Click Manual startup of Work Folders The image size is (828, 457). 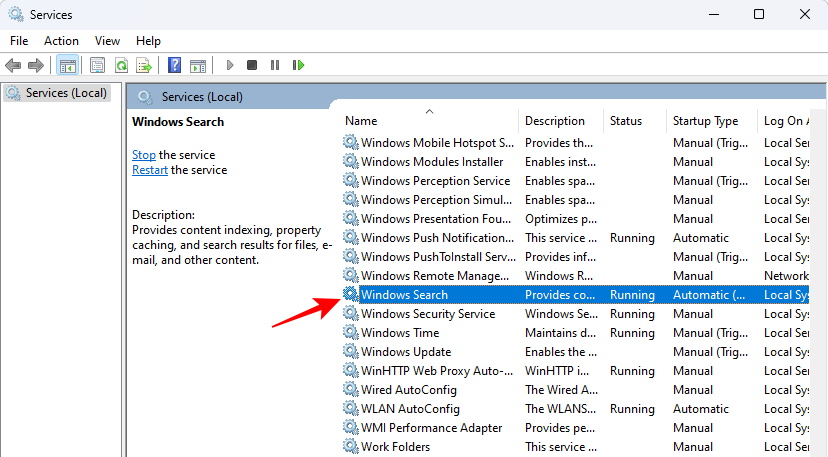point(693,447)
